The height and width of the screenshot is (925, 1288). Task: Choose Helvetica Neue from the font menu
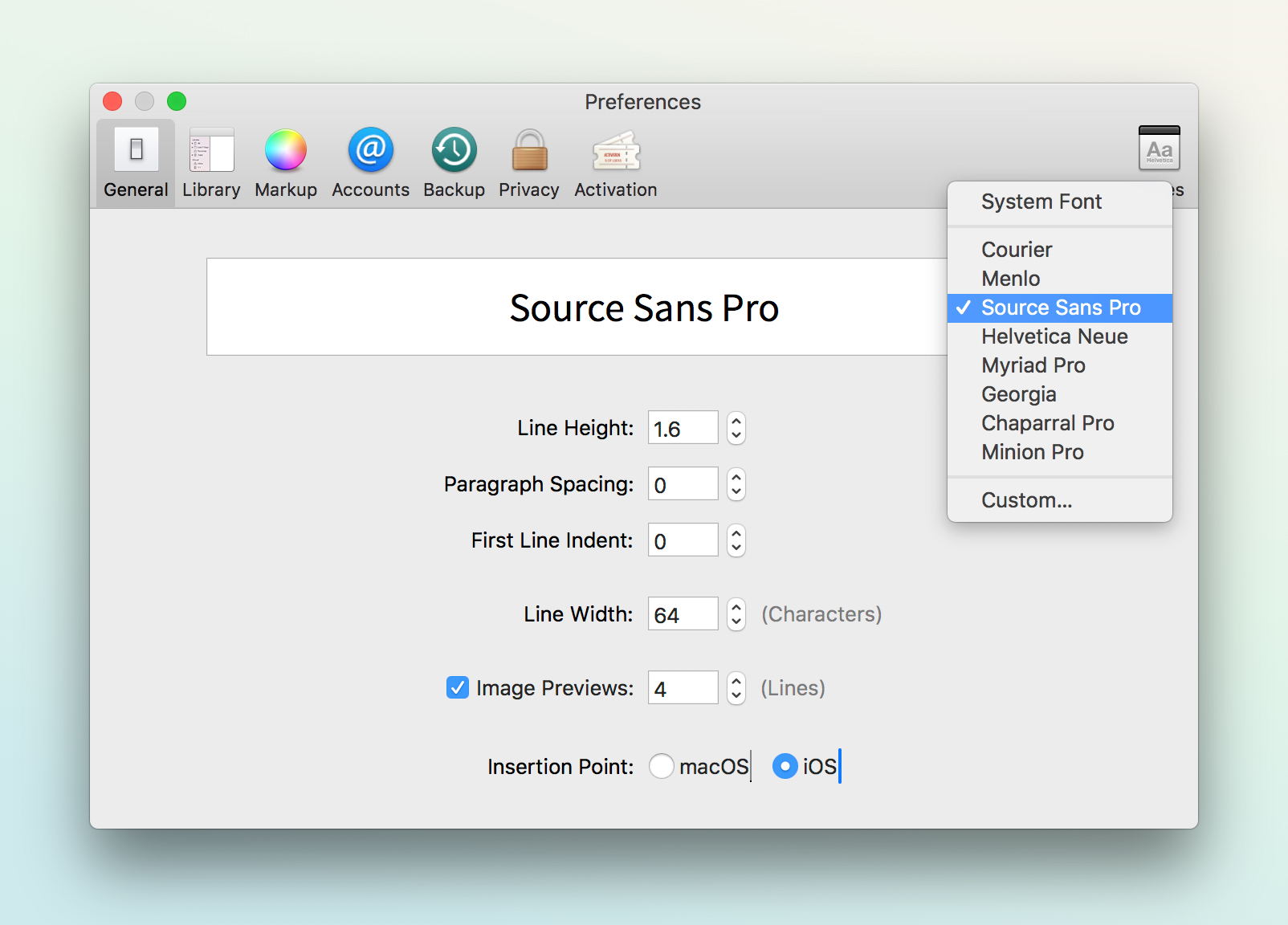pos(1060,336)
